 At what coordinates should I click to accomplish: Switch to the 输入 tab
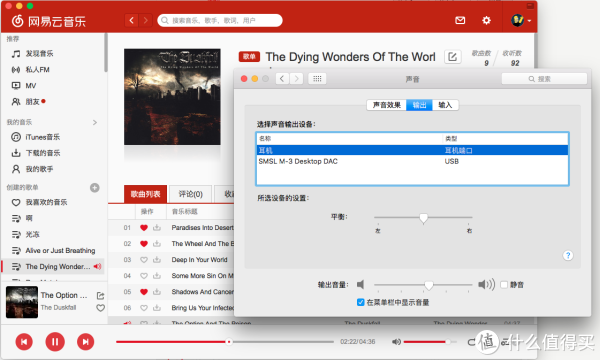(445, 105)
